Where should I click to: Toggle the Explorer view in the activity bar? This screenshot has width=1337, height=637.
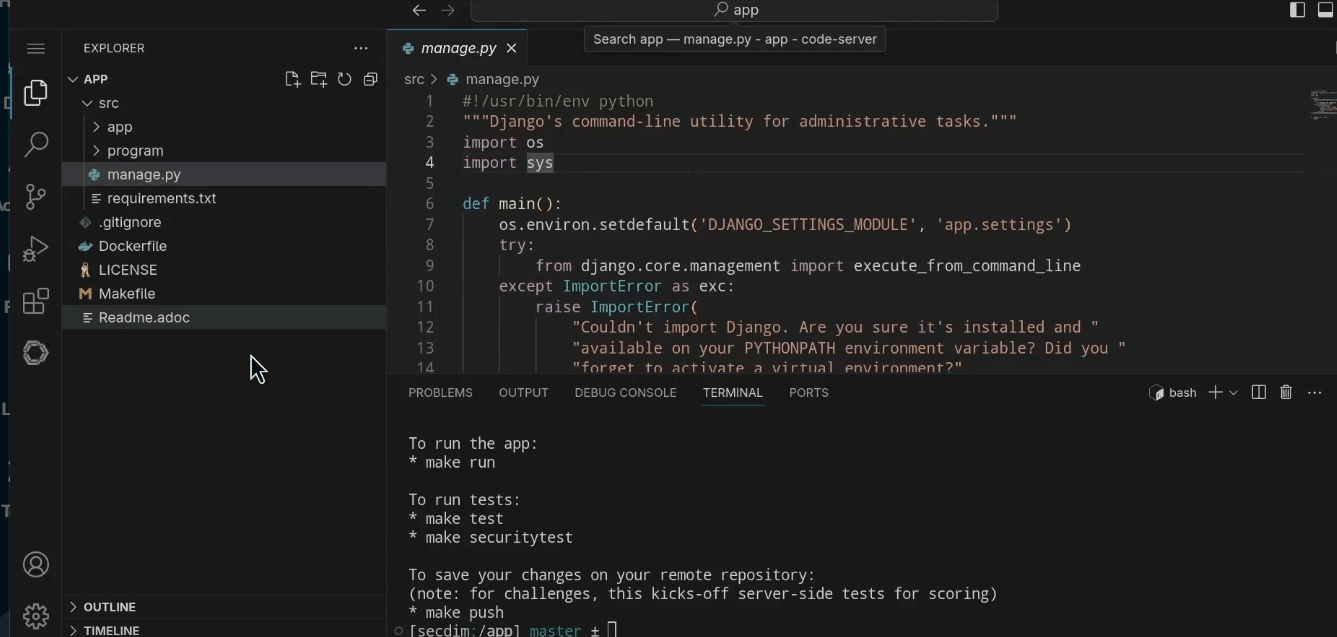(36, 92)
